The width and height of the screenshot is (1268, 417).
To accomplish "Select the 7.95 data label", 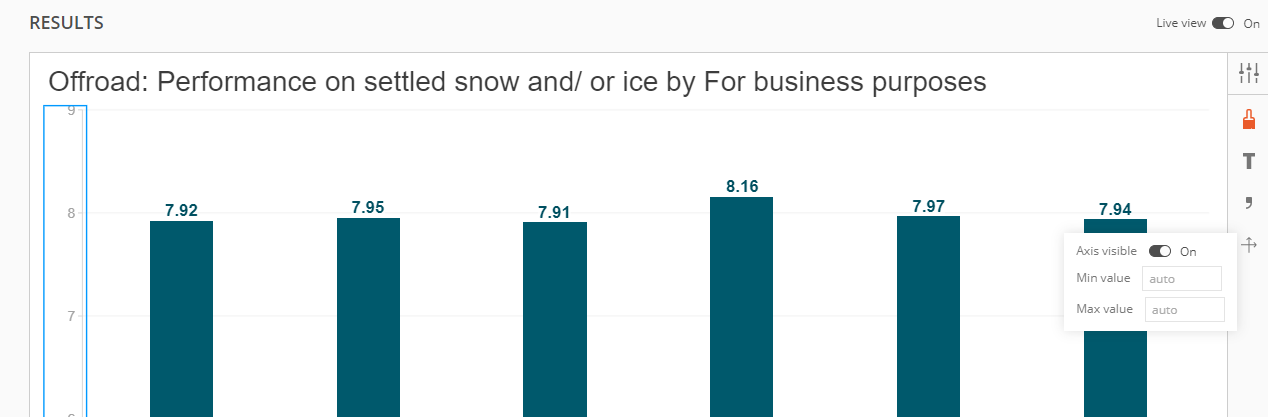I will (368, 207).
